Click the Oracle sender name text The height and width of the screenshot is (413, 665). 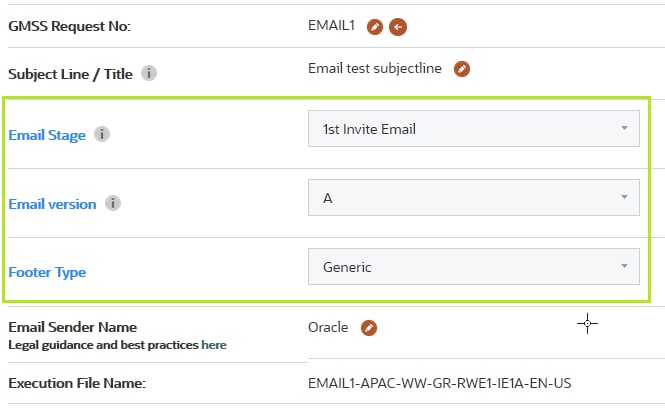328,327
